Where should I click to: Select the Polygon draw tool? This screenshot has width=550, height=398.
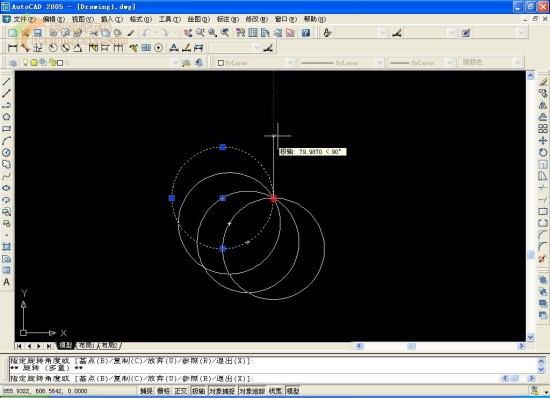click(6, 117)
